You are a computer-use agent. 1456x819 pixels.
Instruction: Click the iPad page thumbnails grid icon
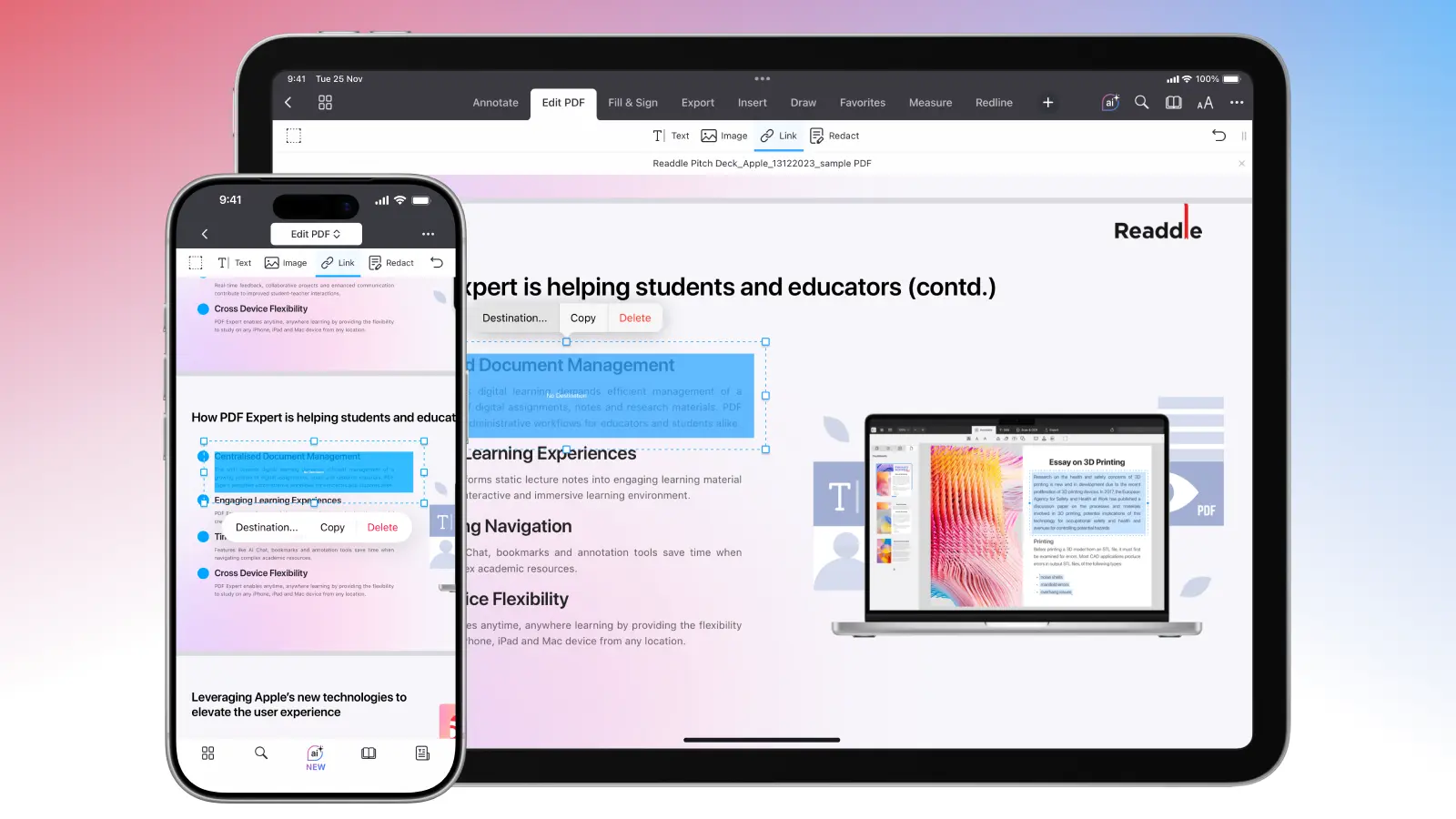[x=325, y=103]
